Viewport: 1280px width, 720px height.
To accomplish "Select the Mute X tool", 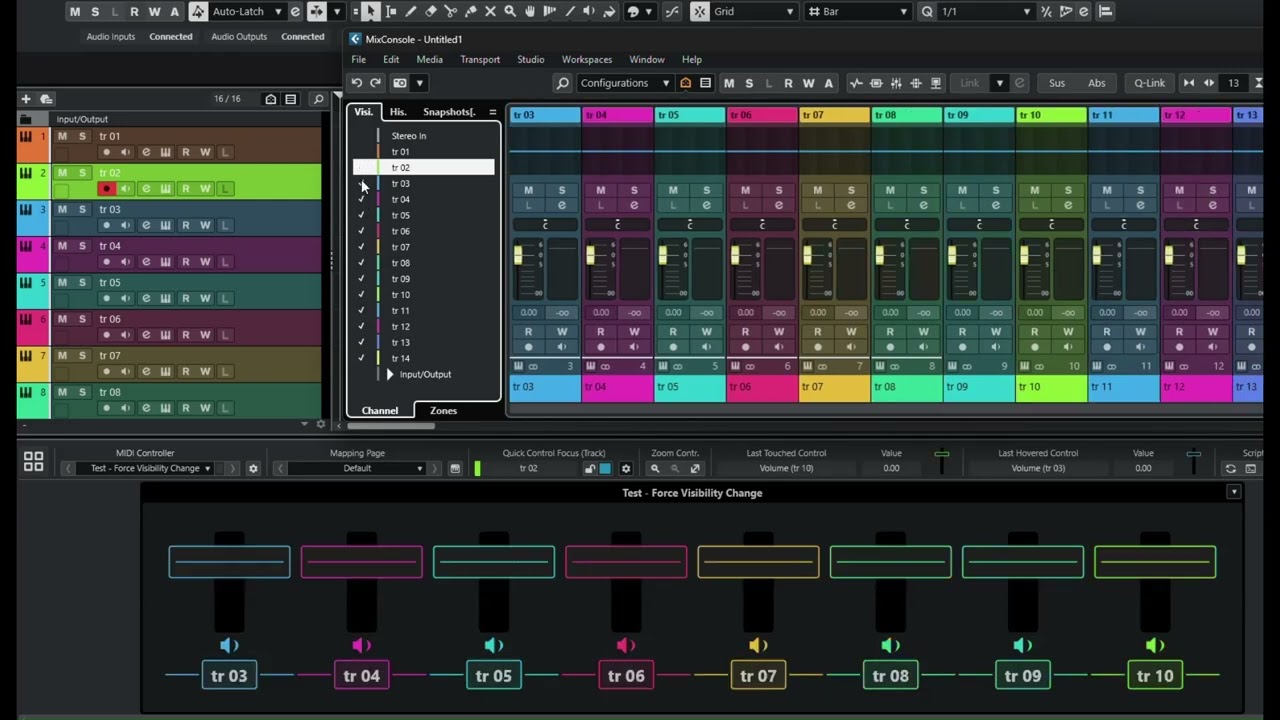I will click(x=490, y=11).
